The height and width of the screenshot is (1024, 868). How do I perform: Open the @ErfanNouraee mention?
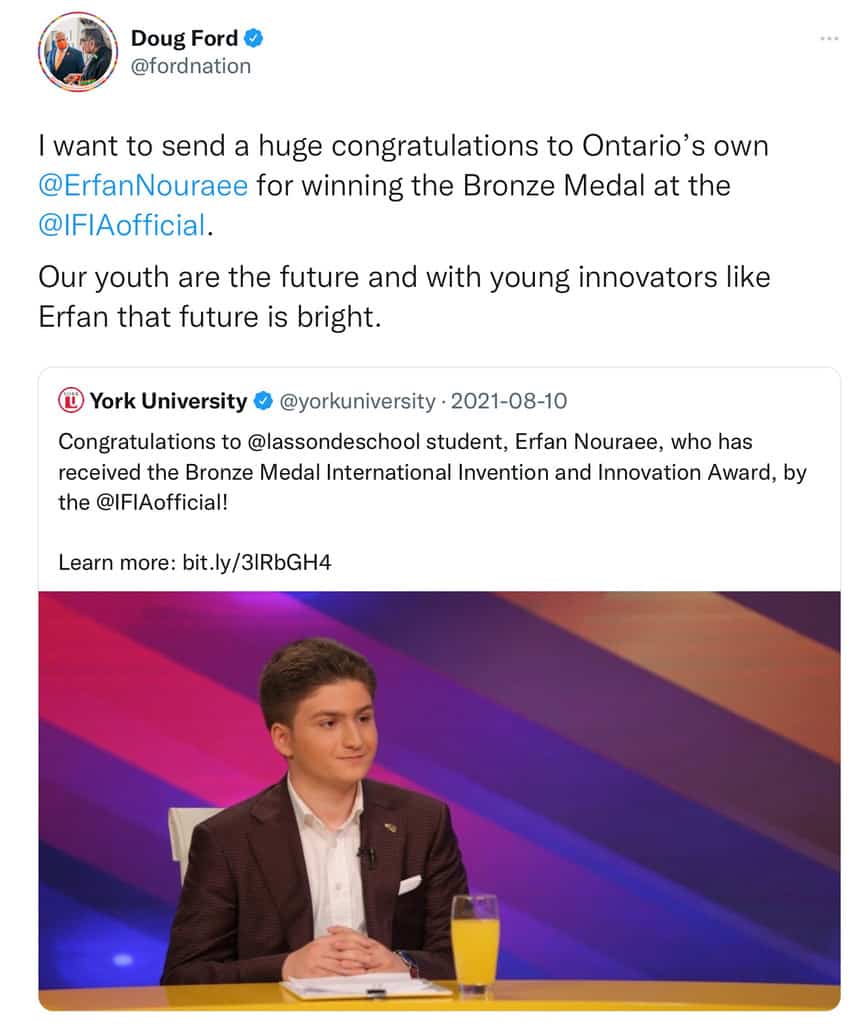tap(143, 185)
